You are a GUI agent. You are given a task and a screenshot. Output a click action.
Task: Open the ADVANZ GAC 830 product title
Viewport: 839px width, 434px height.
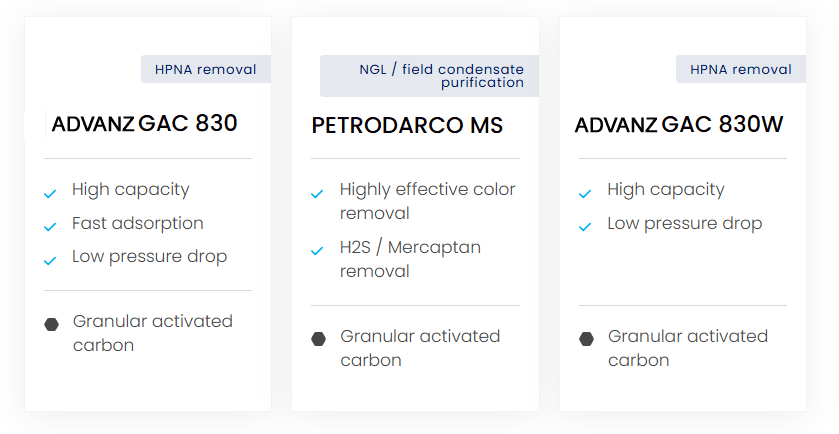[x=144, y=124]
